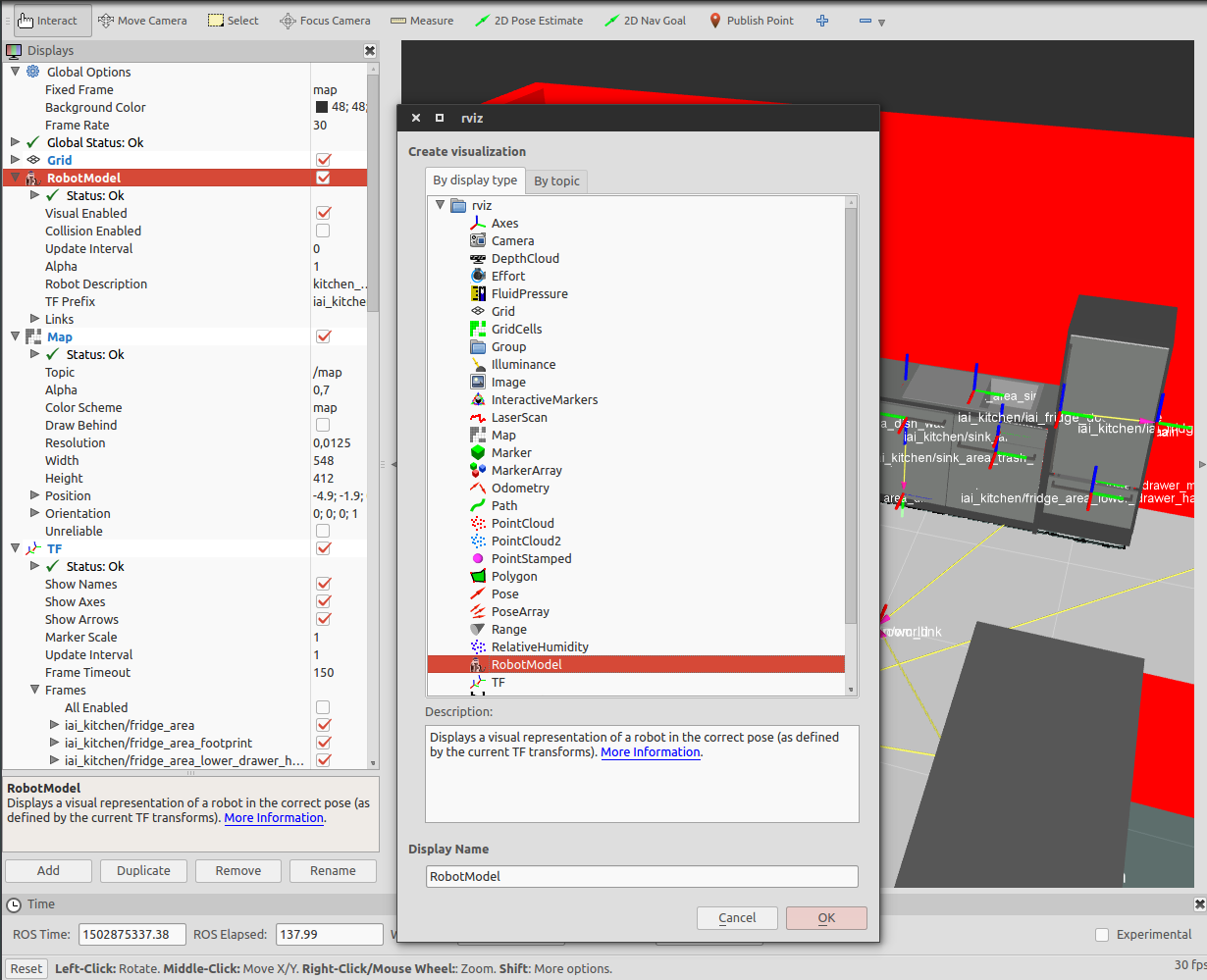Click OK in Create visualization dialog
The width and height of the screenshot is (1207, 980).
(x=826, y=918)
